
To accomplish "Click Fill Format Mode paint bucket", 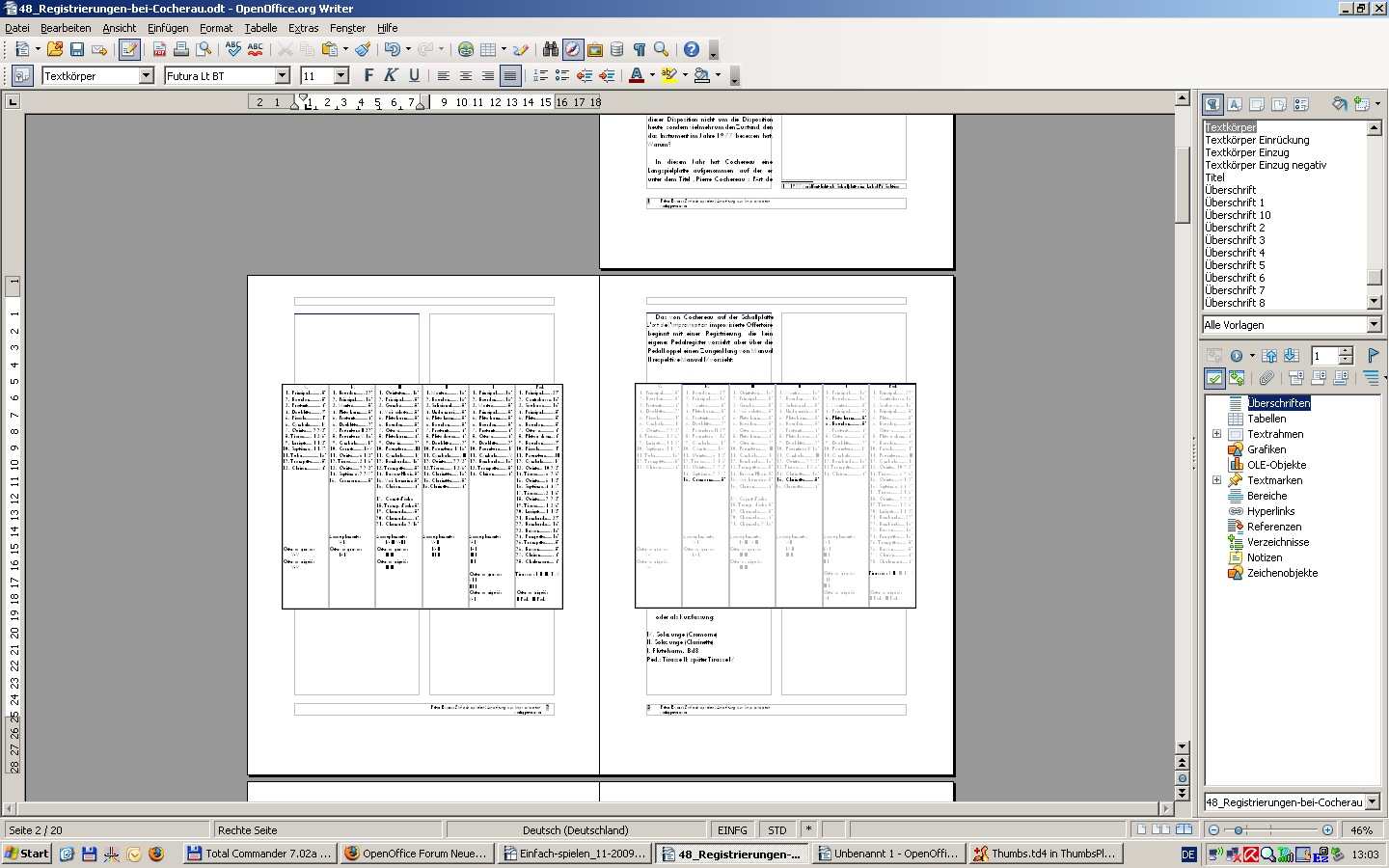I will click(x=1338, y=104).
